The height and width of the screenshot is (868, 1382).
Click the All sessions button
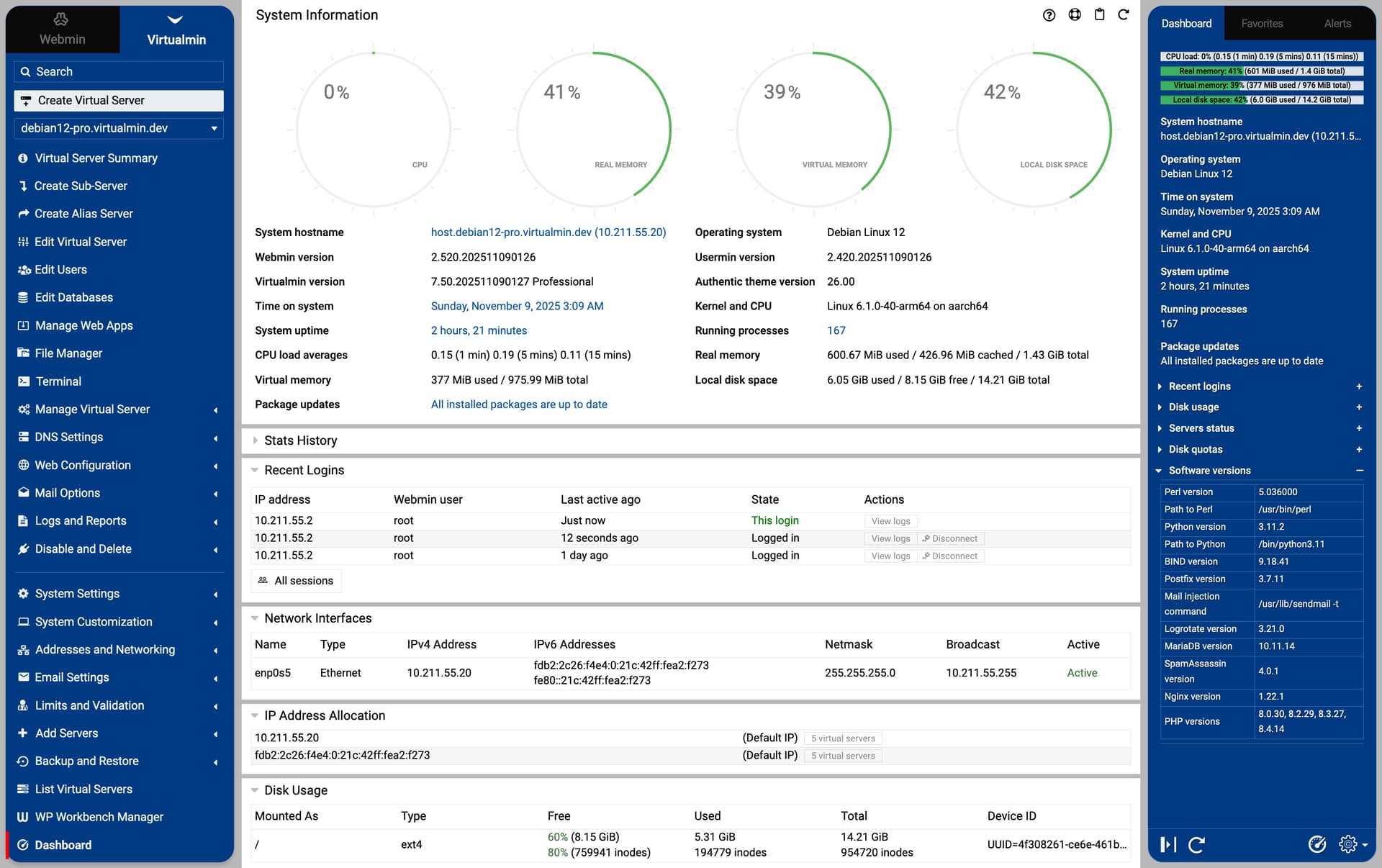point(296,581)
